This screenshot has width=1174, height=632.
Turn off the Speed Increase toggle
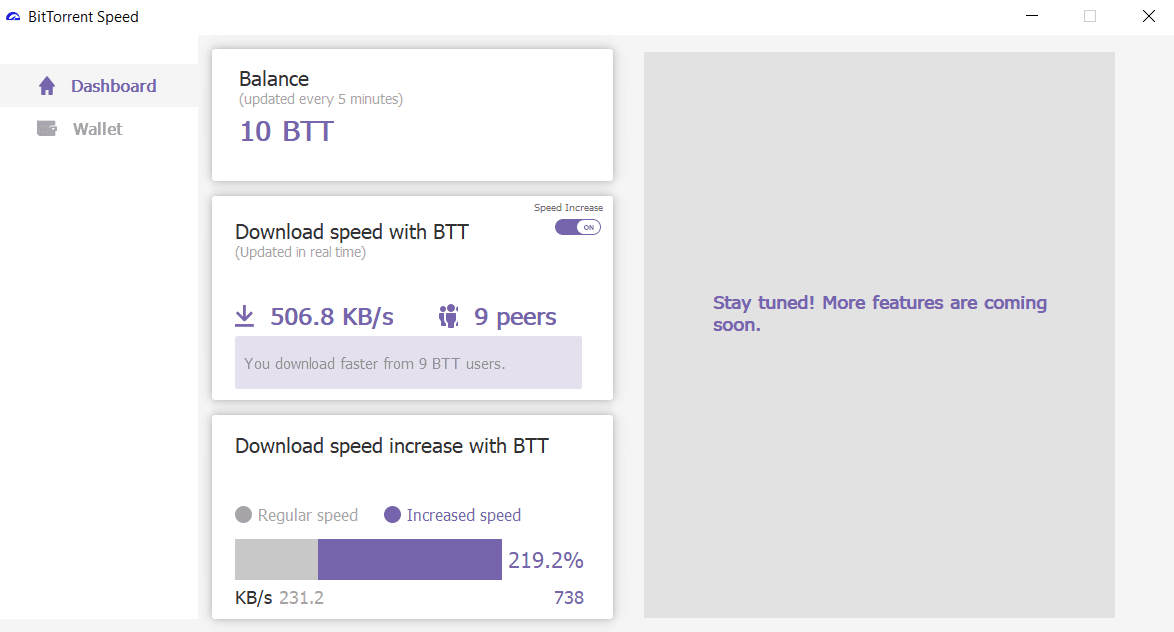[x=577, y=228]
